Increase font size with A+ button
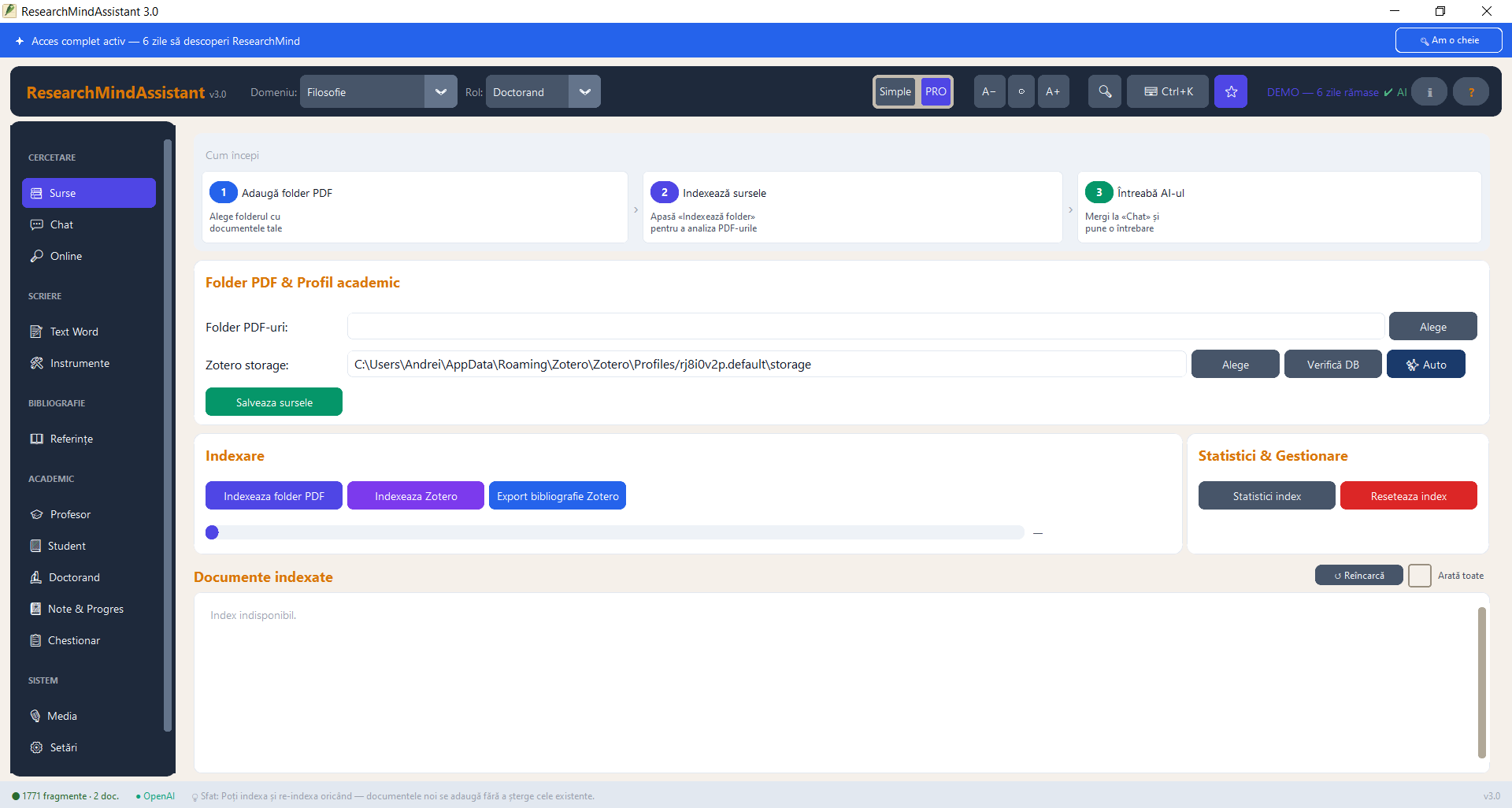1512x808 pixels. click(x=1053, y=91)
